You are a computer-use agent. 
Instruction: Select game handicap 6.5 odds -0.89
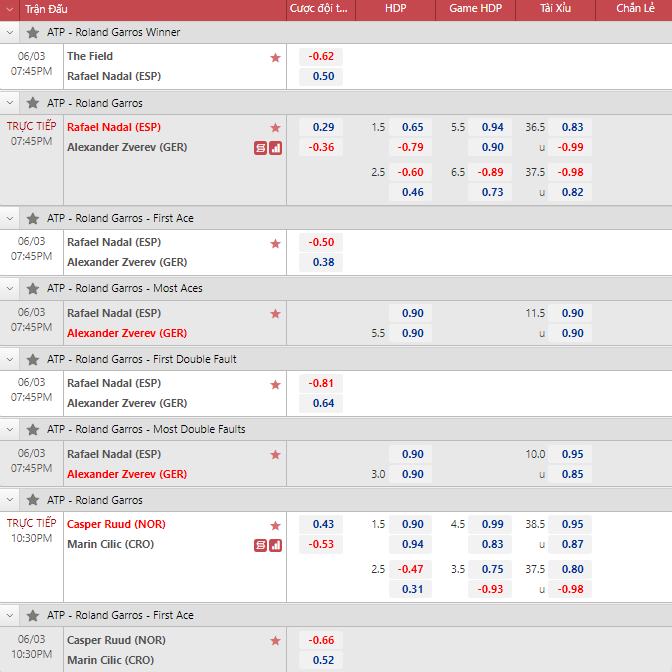(490, 172)
